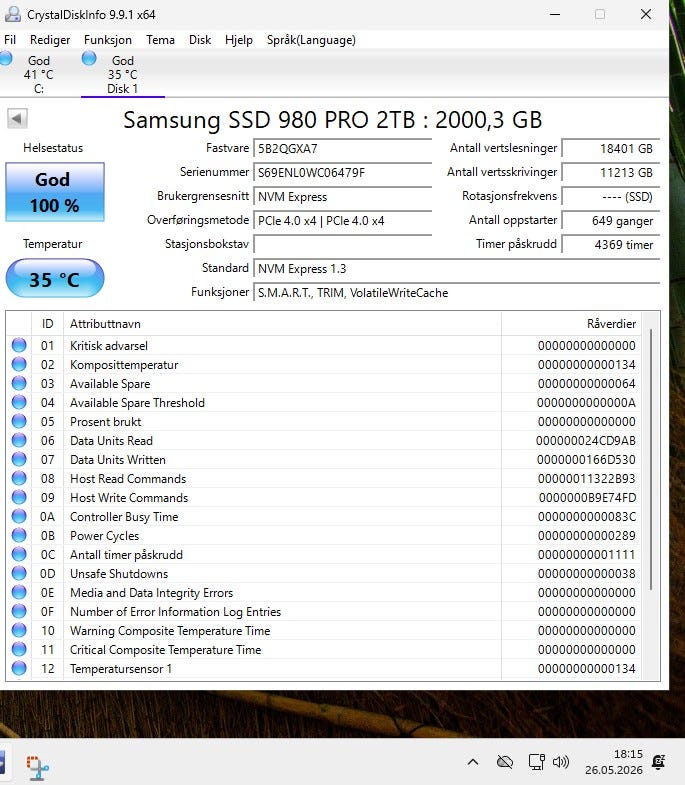Open the Fil menu
The width and height of the screenshot is (685, 785).
coord(10,40)
